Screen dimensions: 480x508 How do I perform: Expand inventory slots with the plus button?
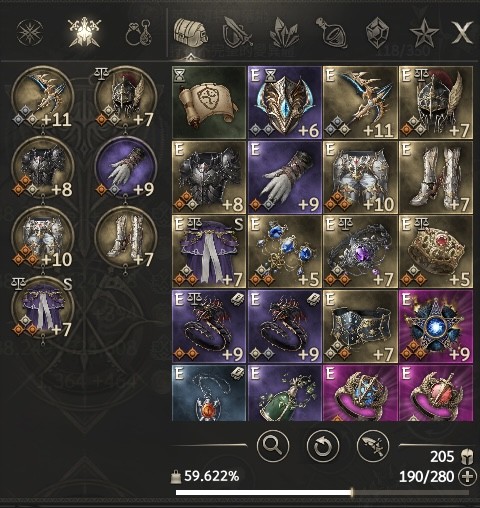467,476
